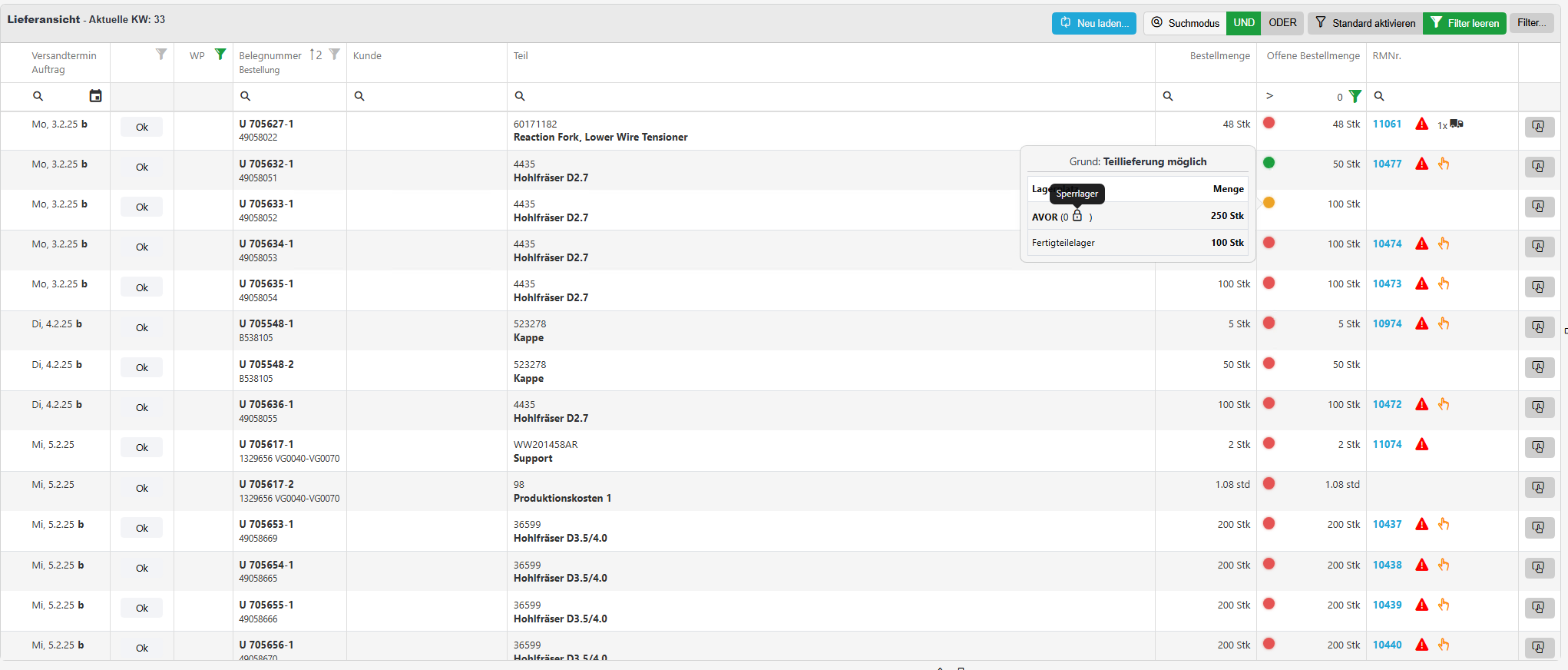Screen dimensions: 1568x670
Task: Click the orange hand icon beside RMNr. 10477
Action: coord(1444,164)
